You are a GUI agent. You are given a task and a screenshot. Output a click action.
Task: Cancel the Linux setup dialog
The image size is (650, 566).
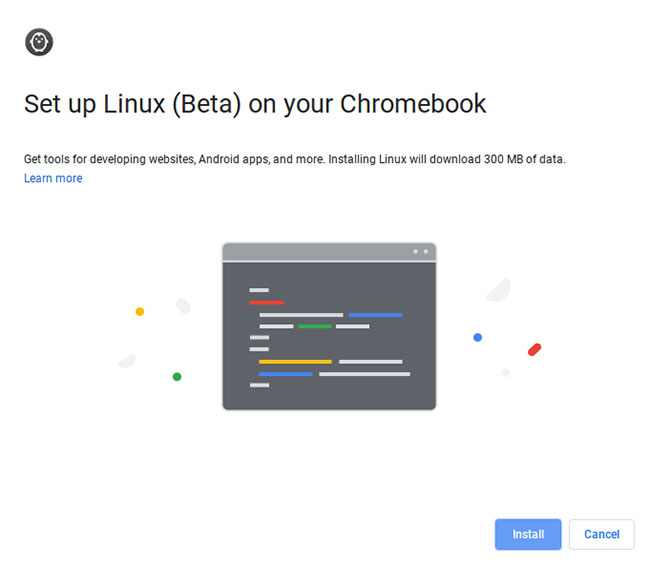(601, 534)
